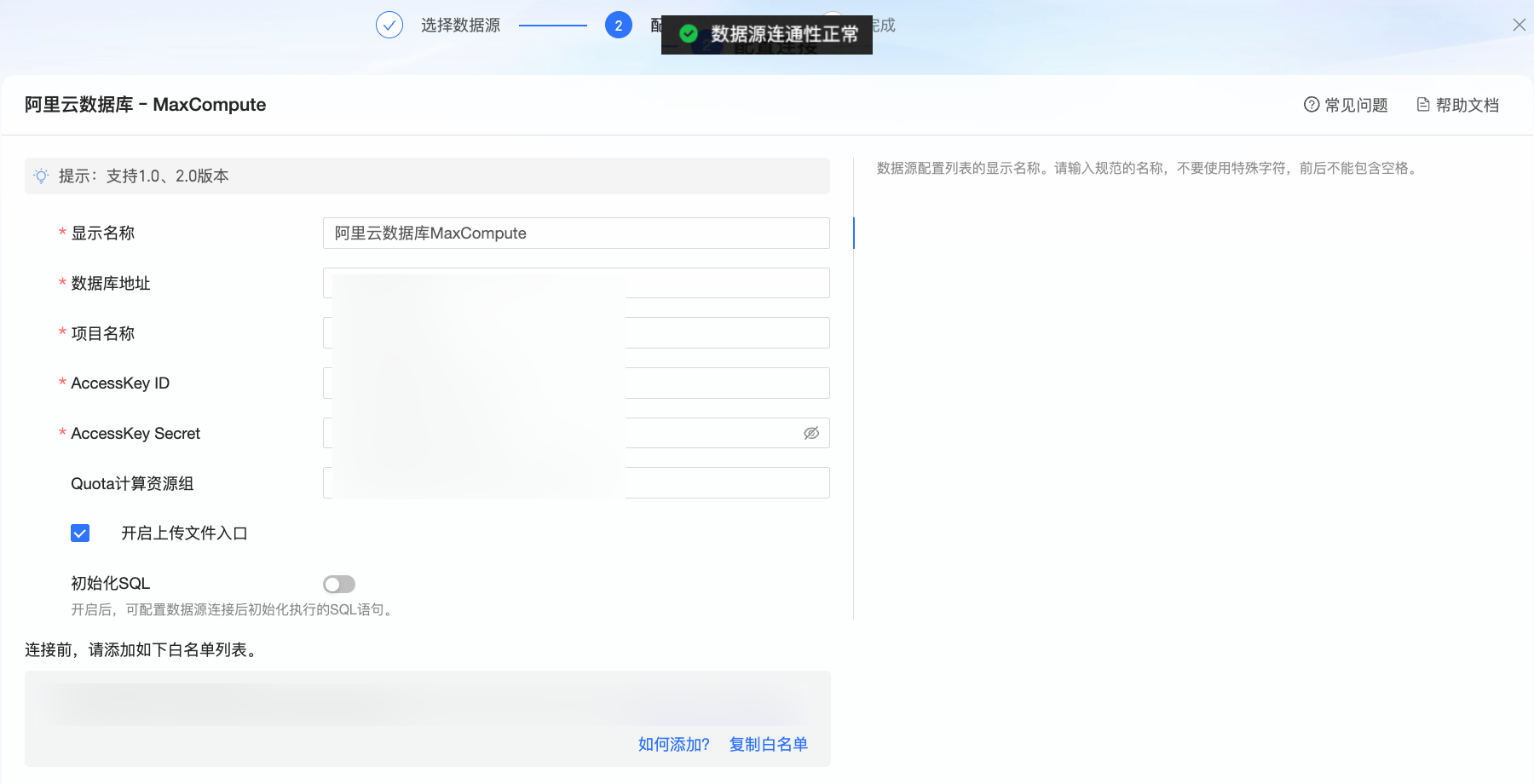The height and width of the screenshot is (784, 1534).
Task: Click into the 数据库地址 input field
Action: click(576, 283)
